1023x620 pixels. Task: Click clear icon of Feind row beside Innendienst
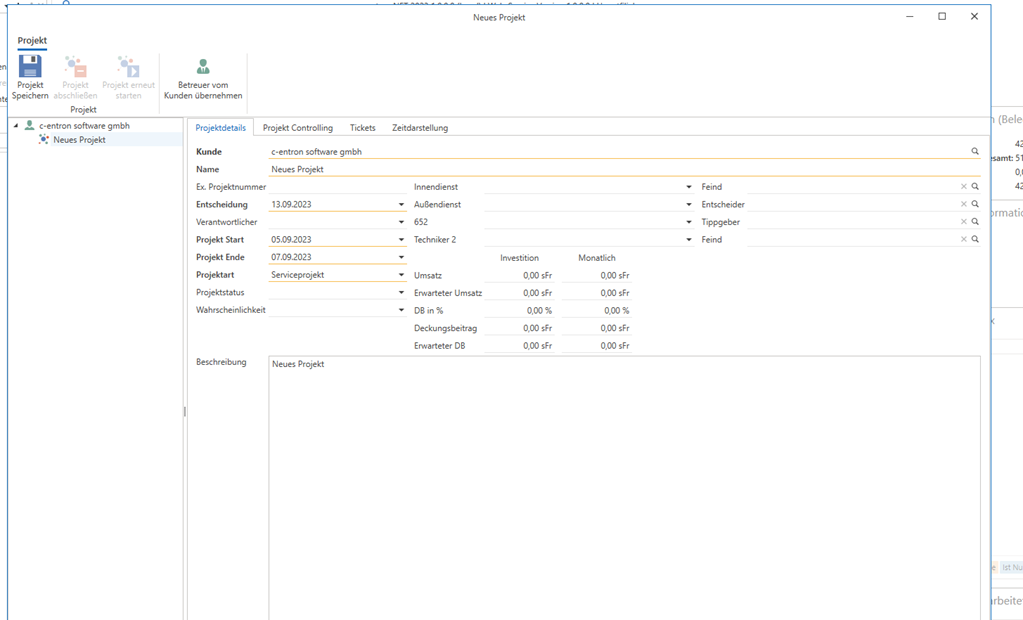(x=964, y=187)
